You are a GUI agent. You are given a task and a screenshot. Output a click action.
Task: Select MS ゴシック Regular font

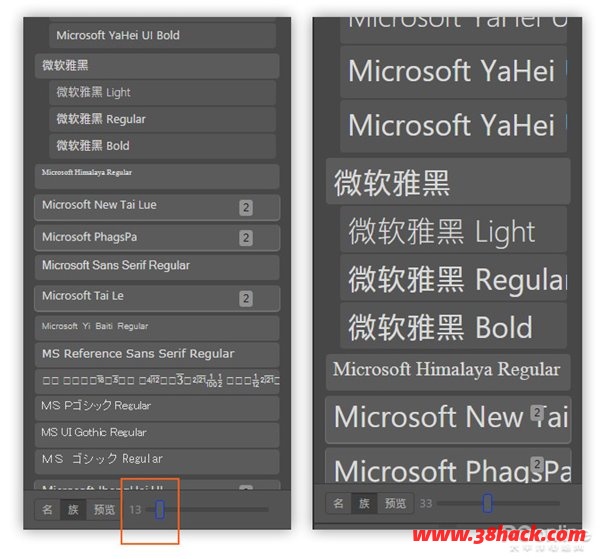tap(157, 461)
